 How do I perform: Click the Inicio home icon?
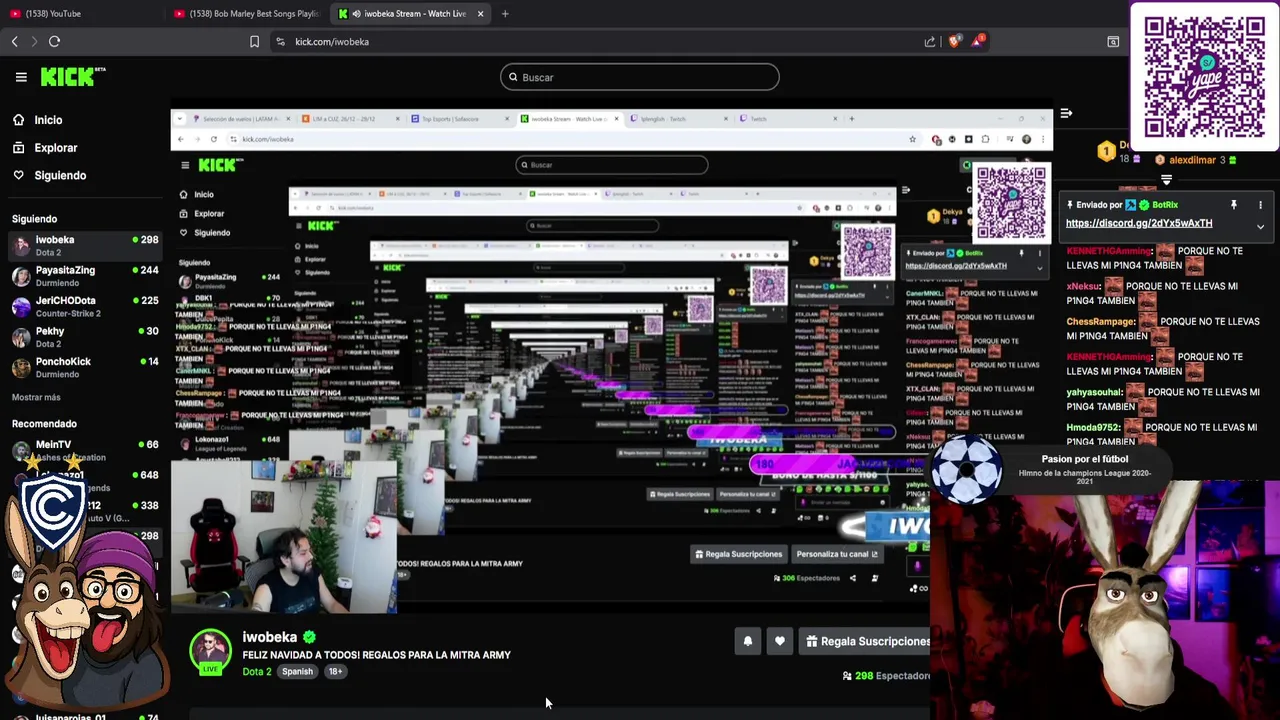point(18,120)
